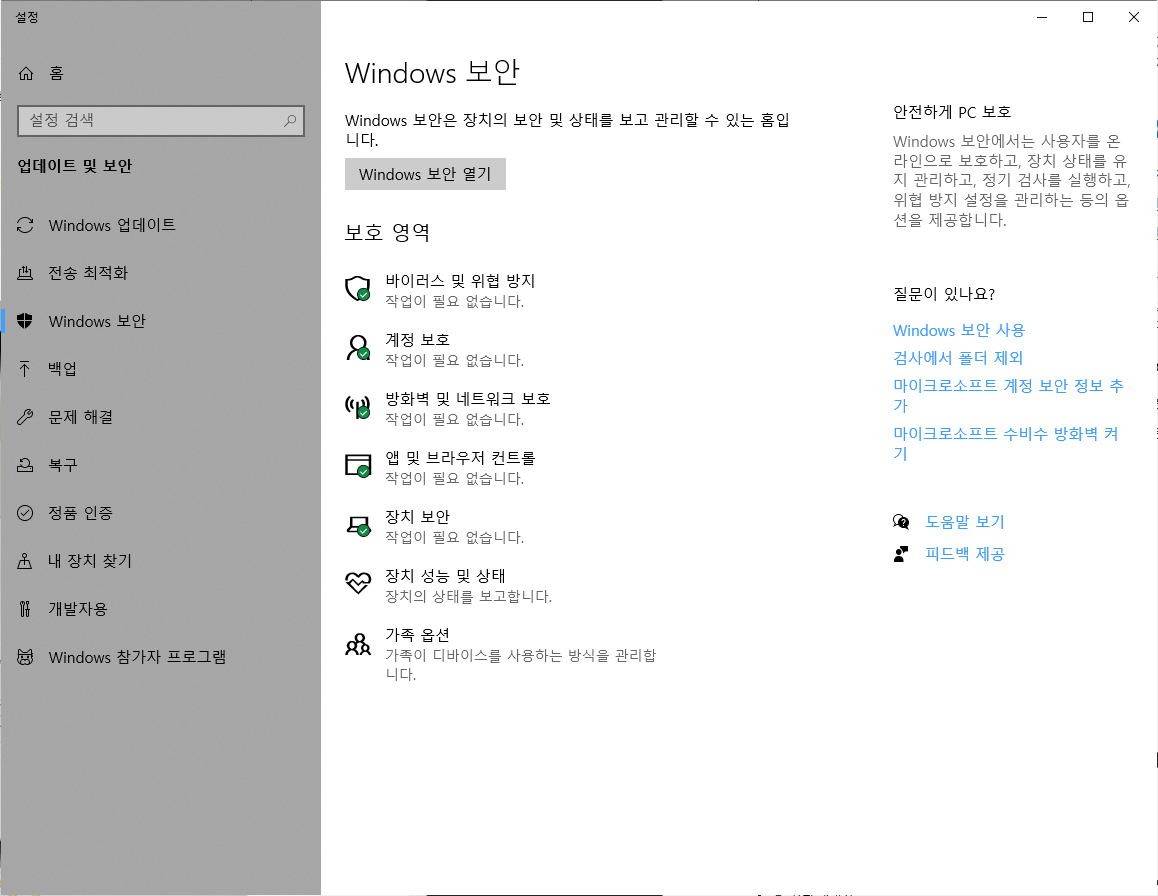This screenshot has width=1158, height=896.
Task: Maximize the 설정 window
Action: pos(1088,17)
